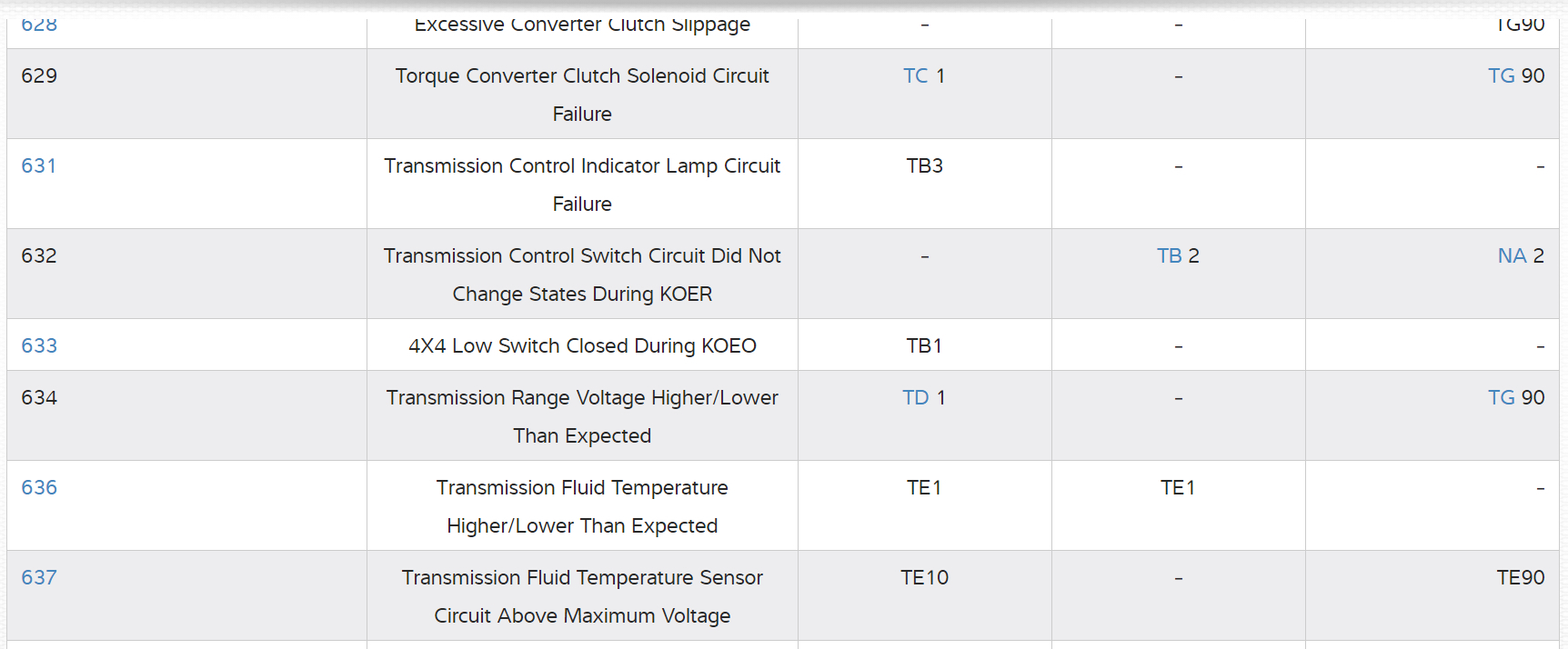Click Torque Converter Clutch Solenoid Circuit description
Screen dimensions: 1568x649
click(582, 75)
